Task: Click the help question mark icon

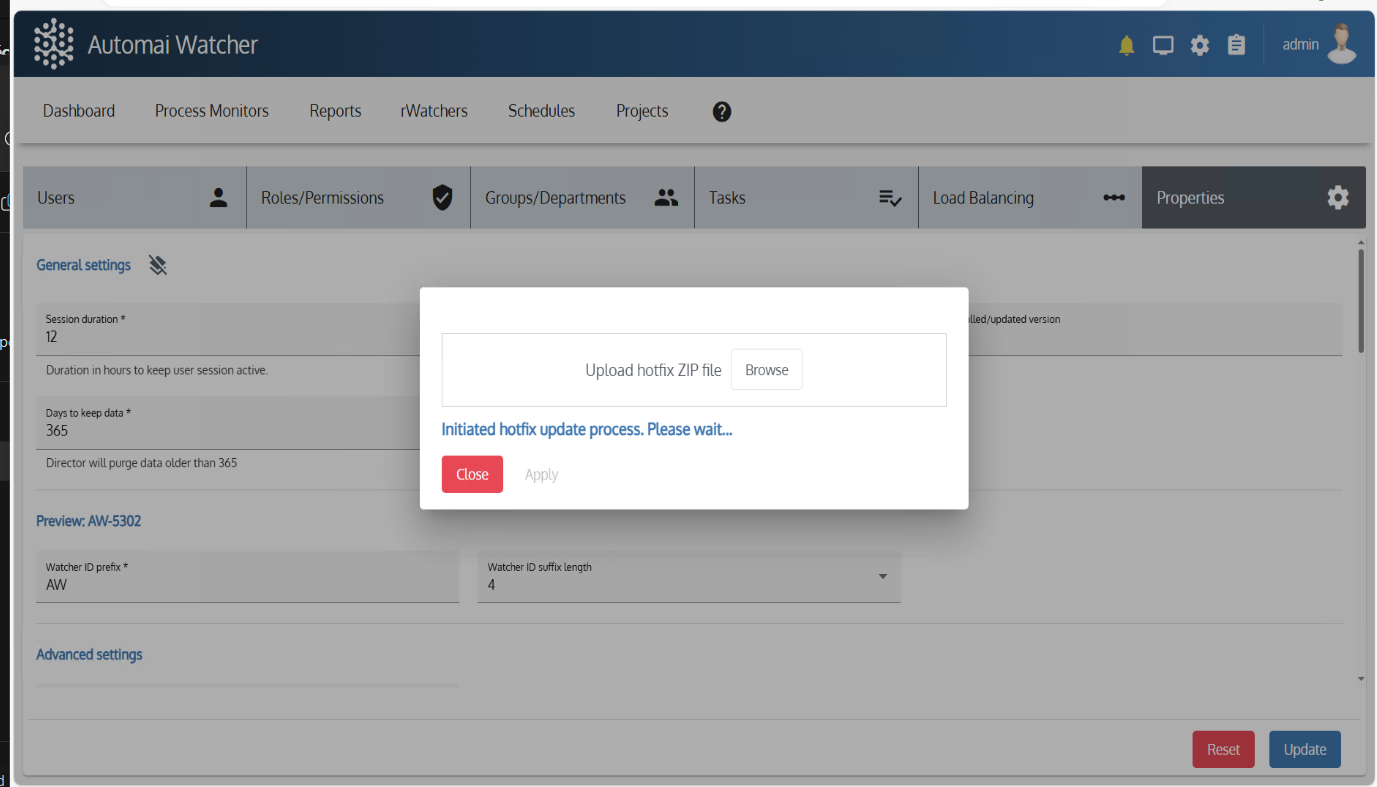Action: click(x=722, y=111)
